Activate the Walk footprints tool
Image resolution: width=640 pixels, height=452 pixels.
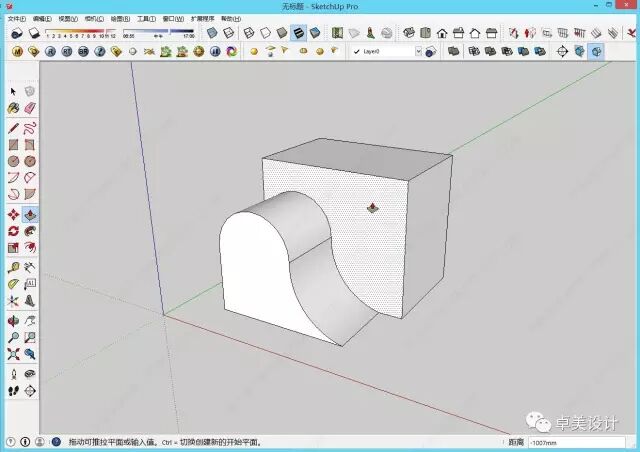pos(13,391)
